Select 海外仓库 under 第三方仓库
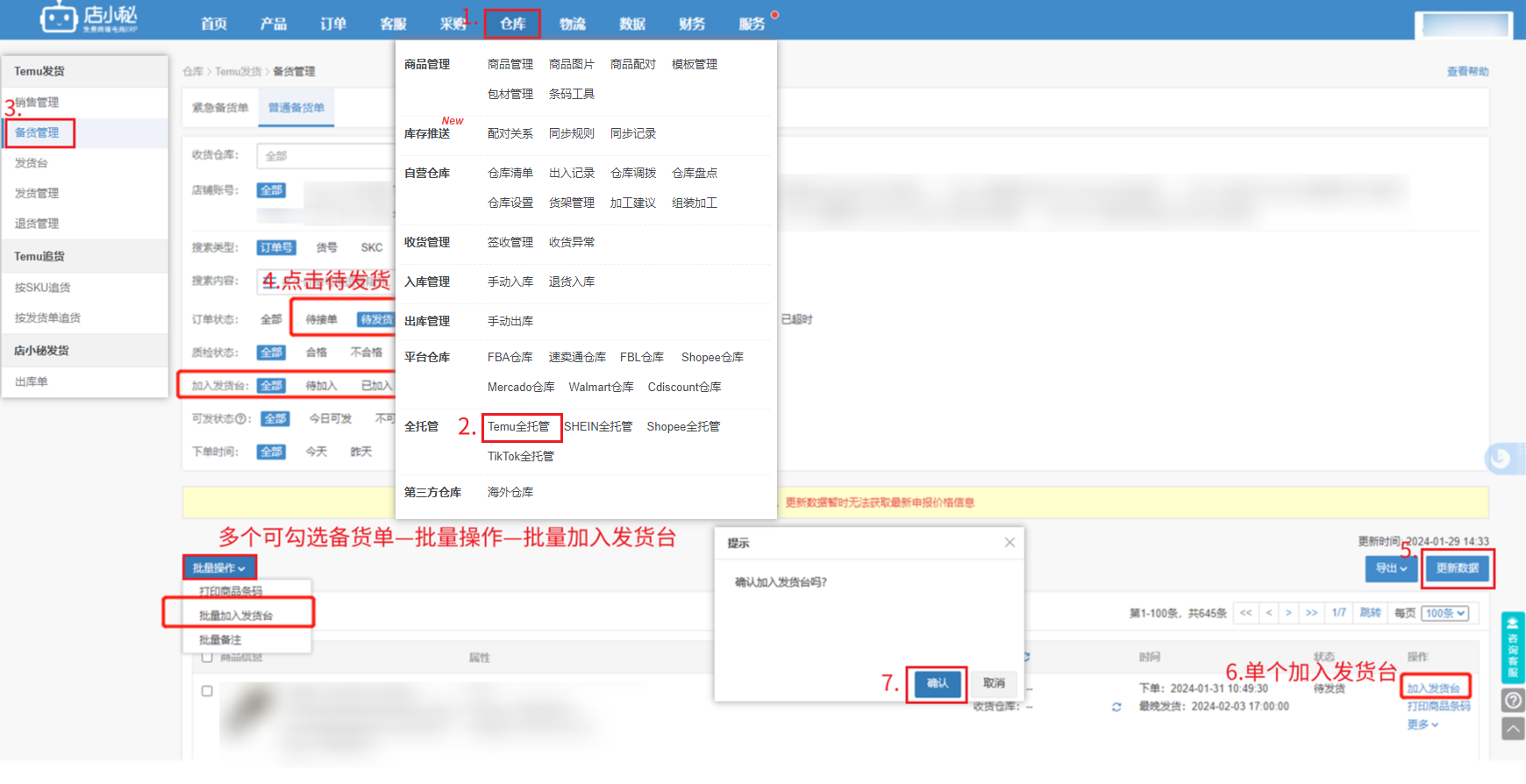 [510, 492]
